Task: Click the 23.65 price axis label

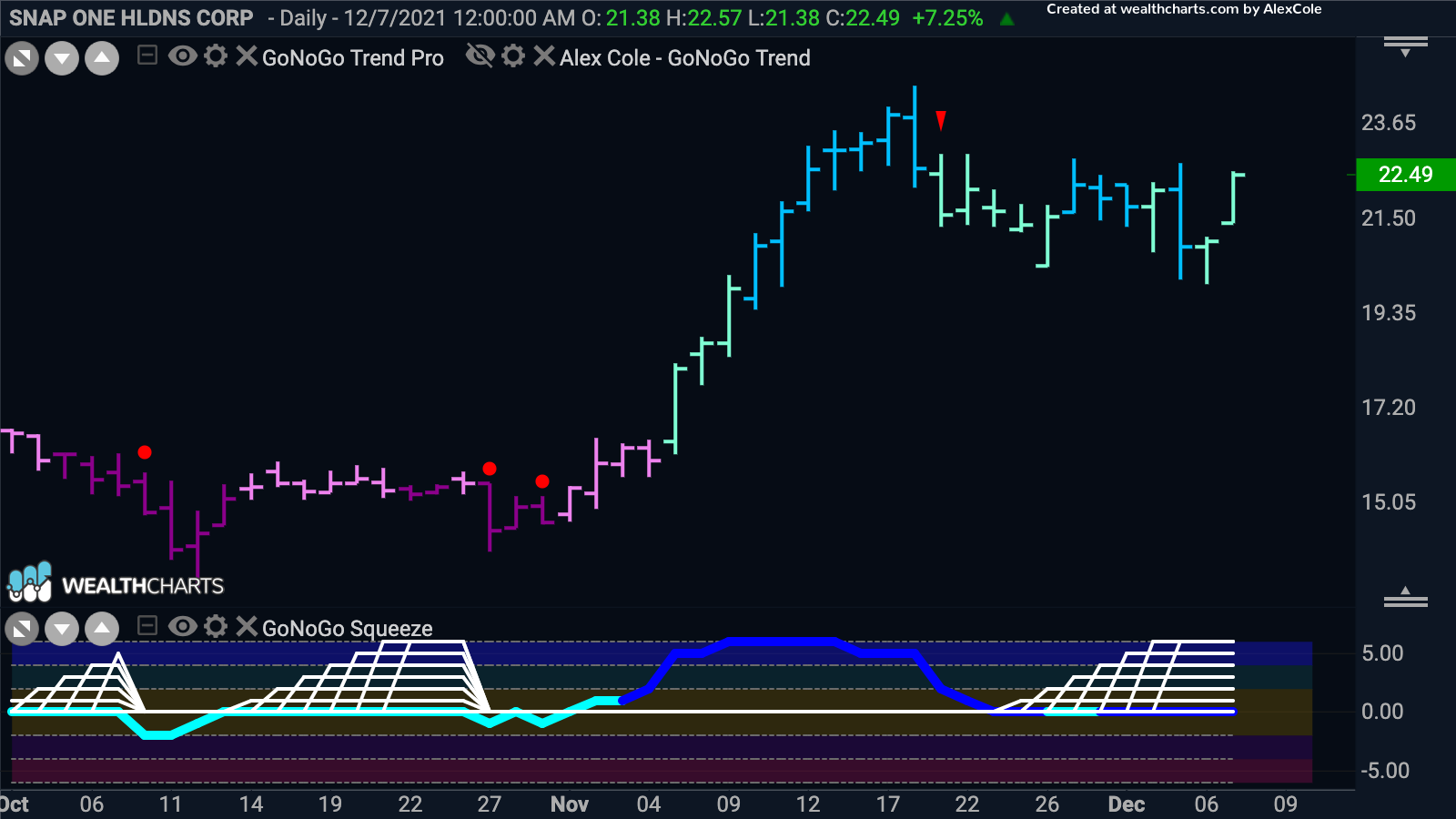Action: point(1389,123)
